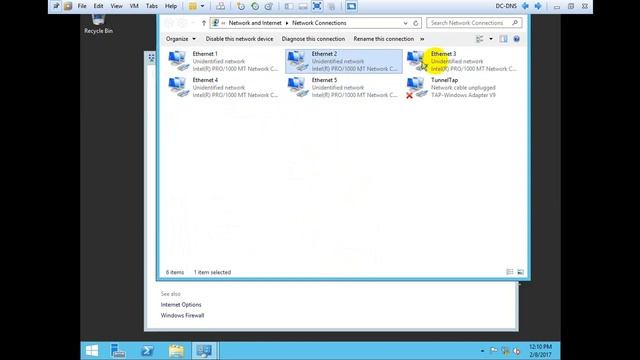Screen dimensions: 640x360
Task: Click VMware revert snapshot toolbar icon
Action: tap(255, 6)
